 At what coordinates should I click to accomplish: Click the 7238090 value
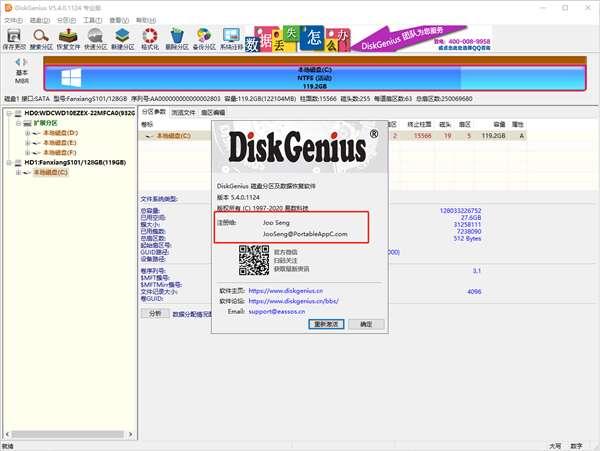point(469,231)
